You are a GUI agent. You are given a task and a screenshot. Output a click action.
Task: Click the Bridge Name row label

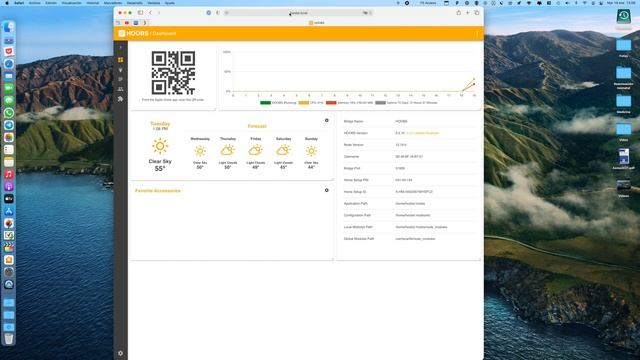tap(353, 121)
